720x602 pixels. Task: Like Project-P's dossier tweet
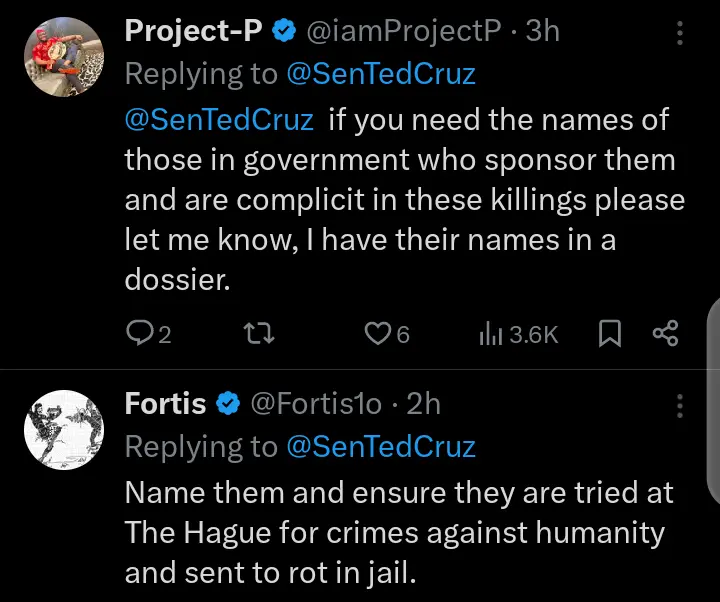(377, 334)
